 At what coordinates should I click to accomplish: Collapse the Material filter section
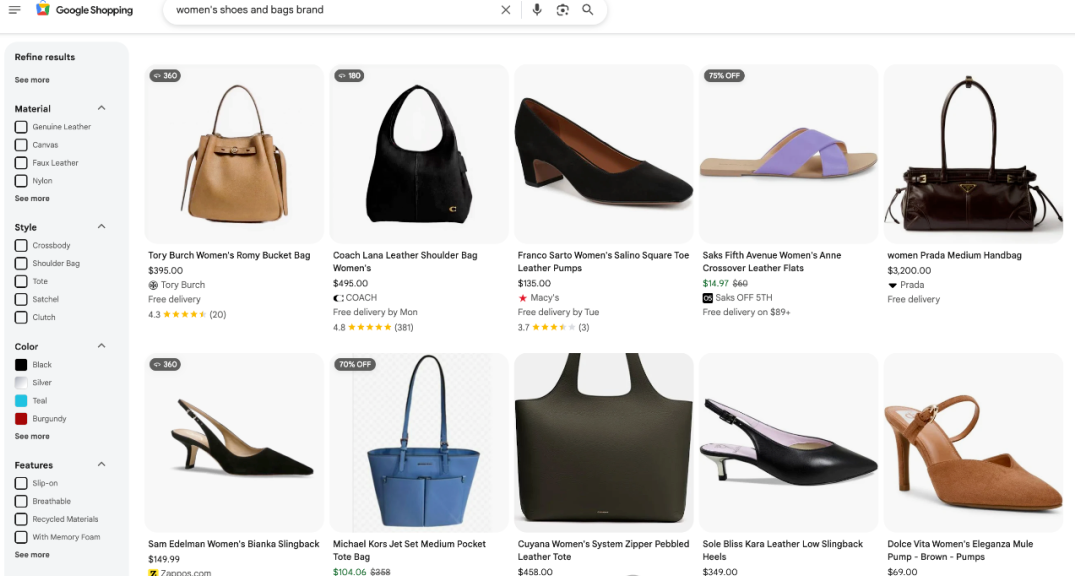pos(101,108)
